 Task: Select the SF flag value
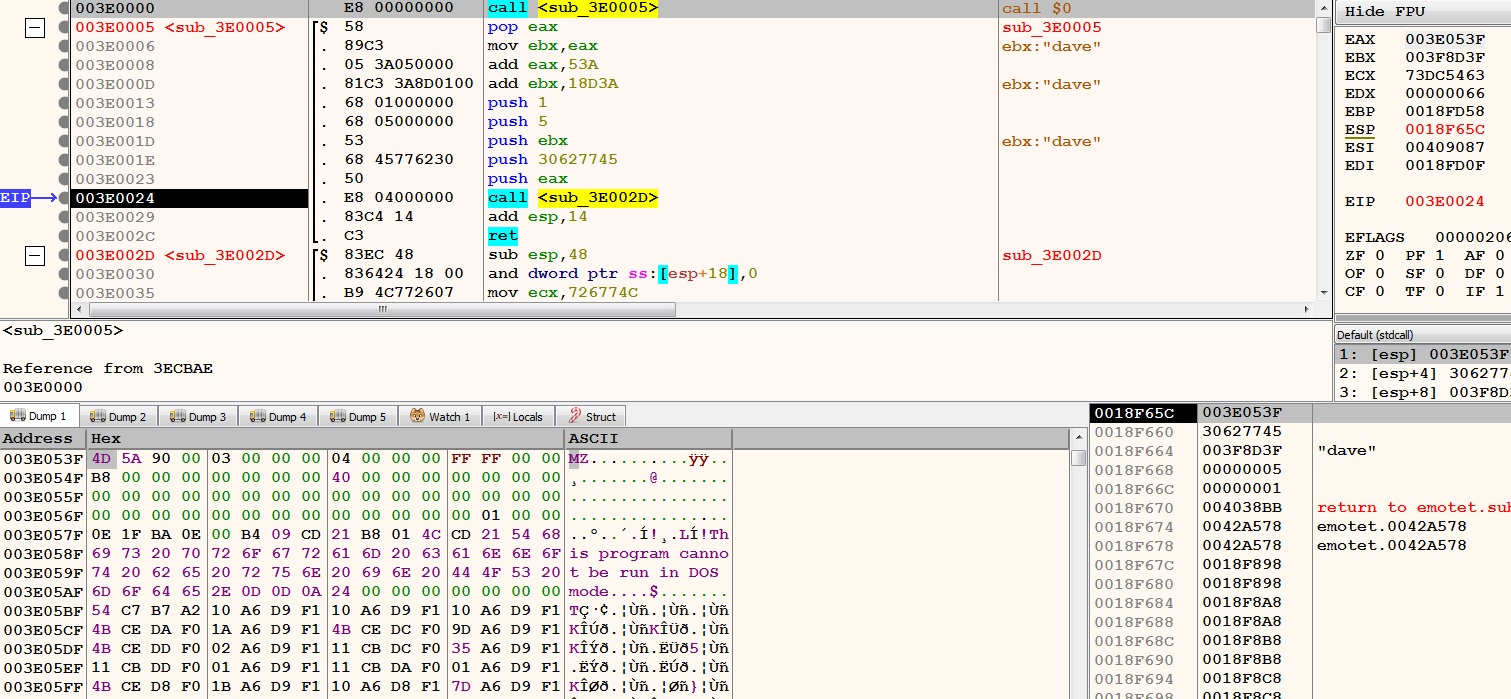(1441, 273)
